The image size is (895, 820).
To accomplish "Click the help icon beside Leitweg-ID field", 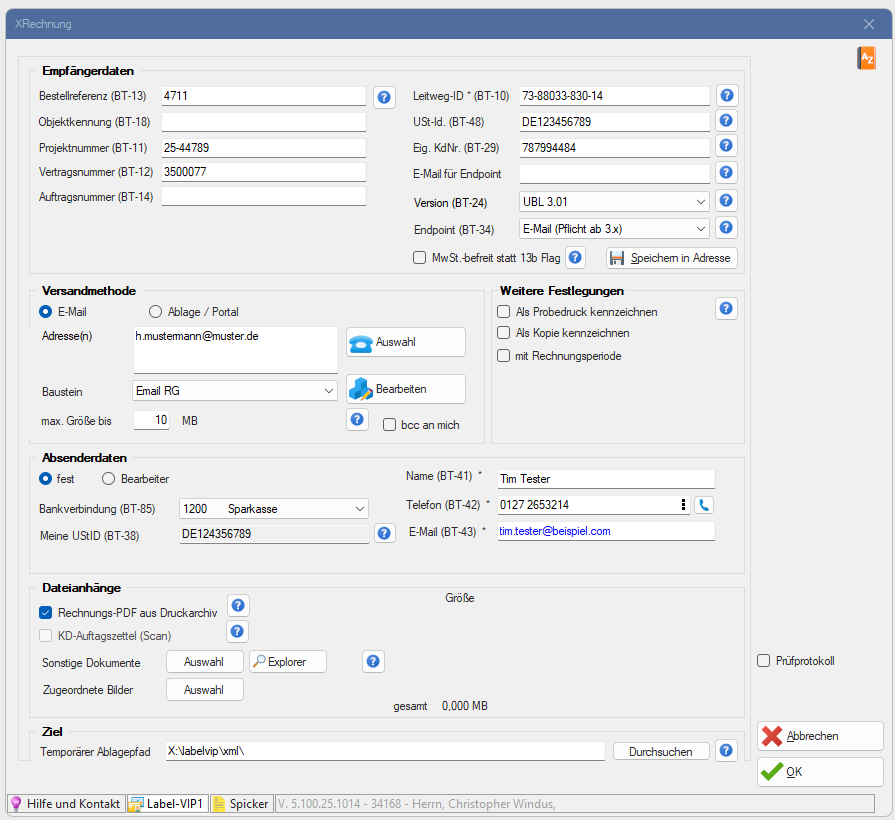I will [727, 96].
